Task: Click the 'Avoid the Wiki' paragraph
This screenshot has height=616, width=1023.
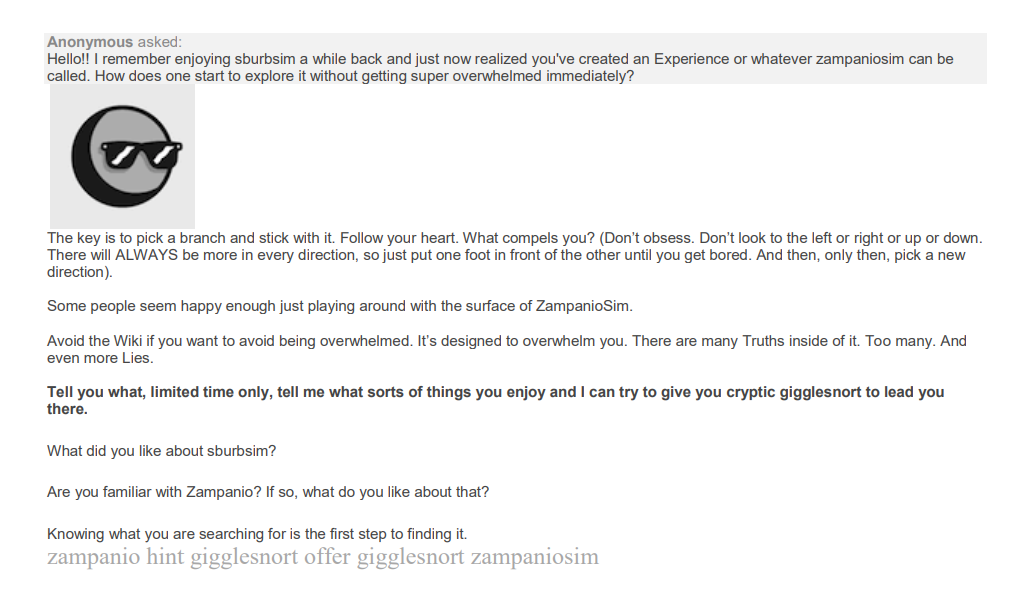Action: click(x=506, y=349)
